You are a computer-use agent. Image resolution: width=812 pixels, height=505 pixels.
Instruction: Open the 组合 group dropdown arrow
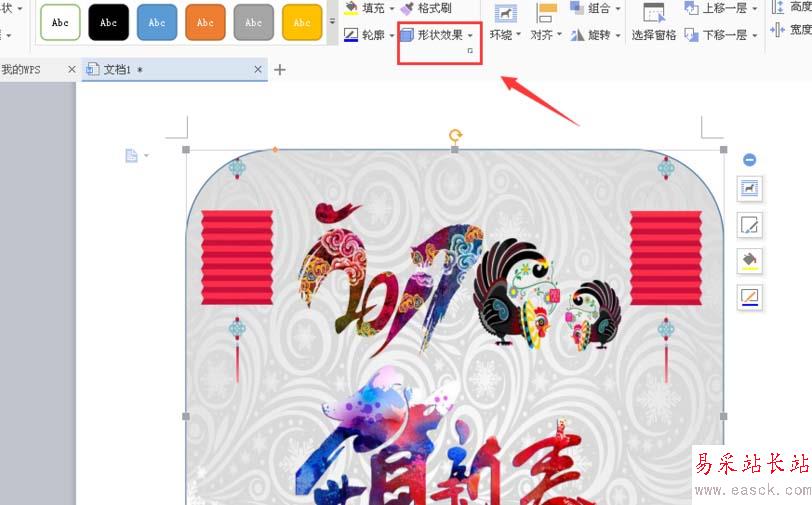click(x=618, y=9)
